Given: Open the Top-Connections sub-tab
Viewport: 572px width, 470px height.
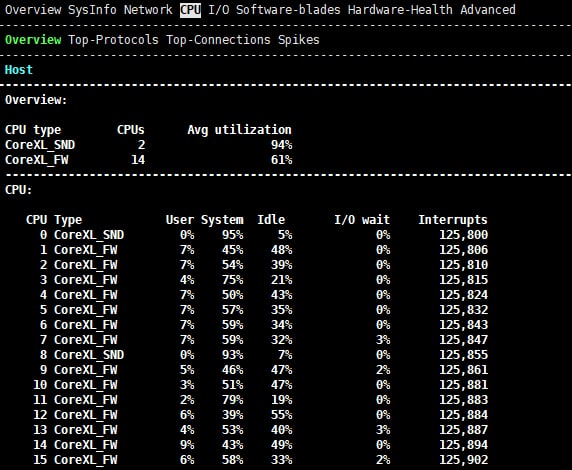Looking at the screenshot, I should pos(218,40).
